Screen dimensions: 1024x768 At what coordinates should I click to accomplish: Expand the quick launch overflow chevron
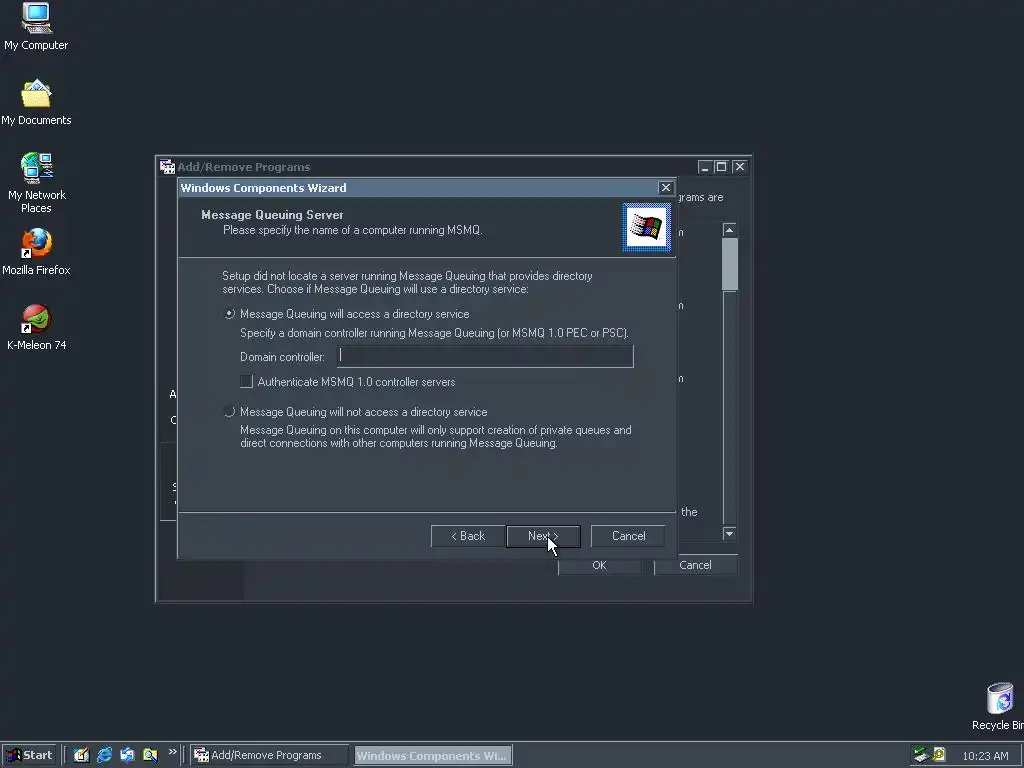pos(172,752)
